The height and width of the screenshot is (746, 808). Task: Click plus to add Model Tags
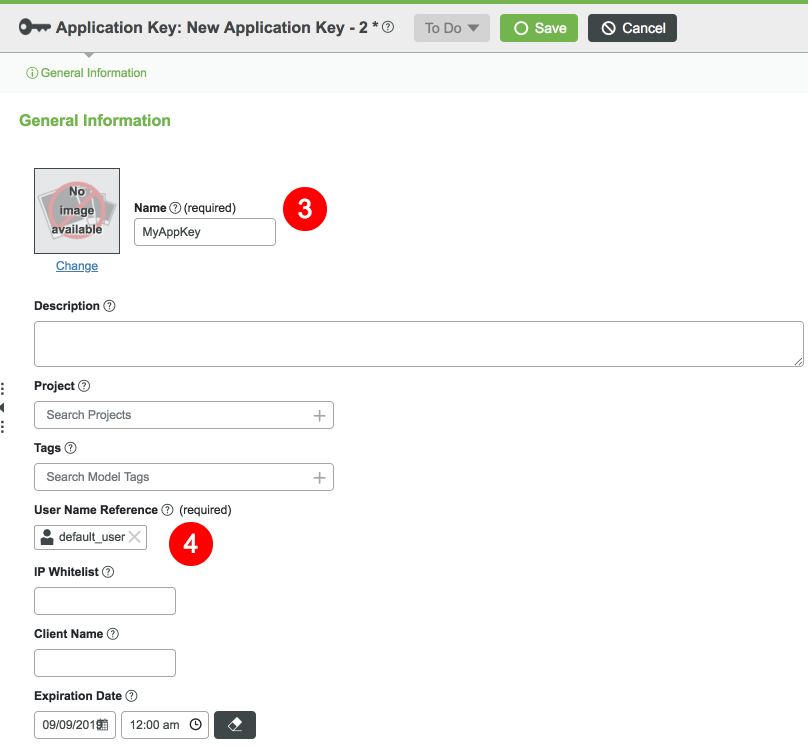pyautogui.click(x=319, y=477)
